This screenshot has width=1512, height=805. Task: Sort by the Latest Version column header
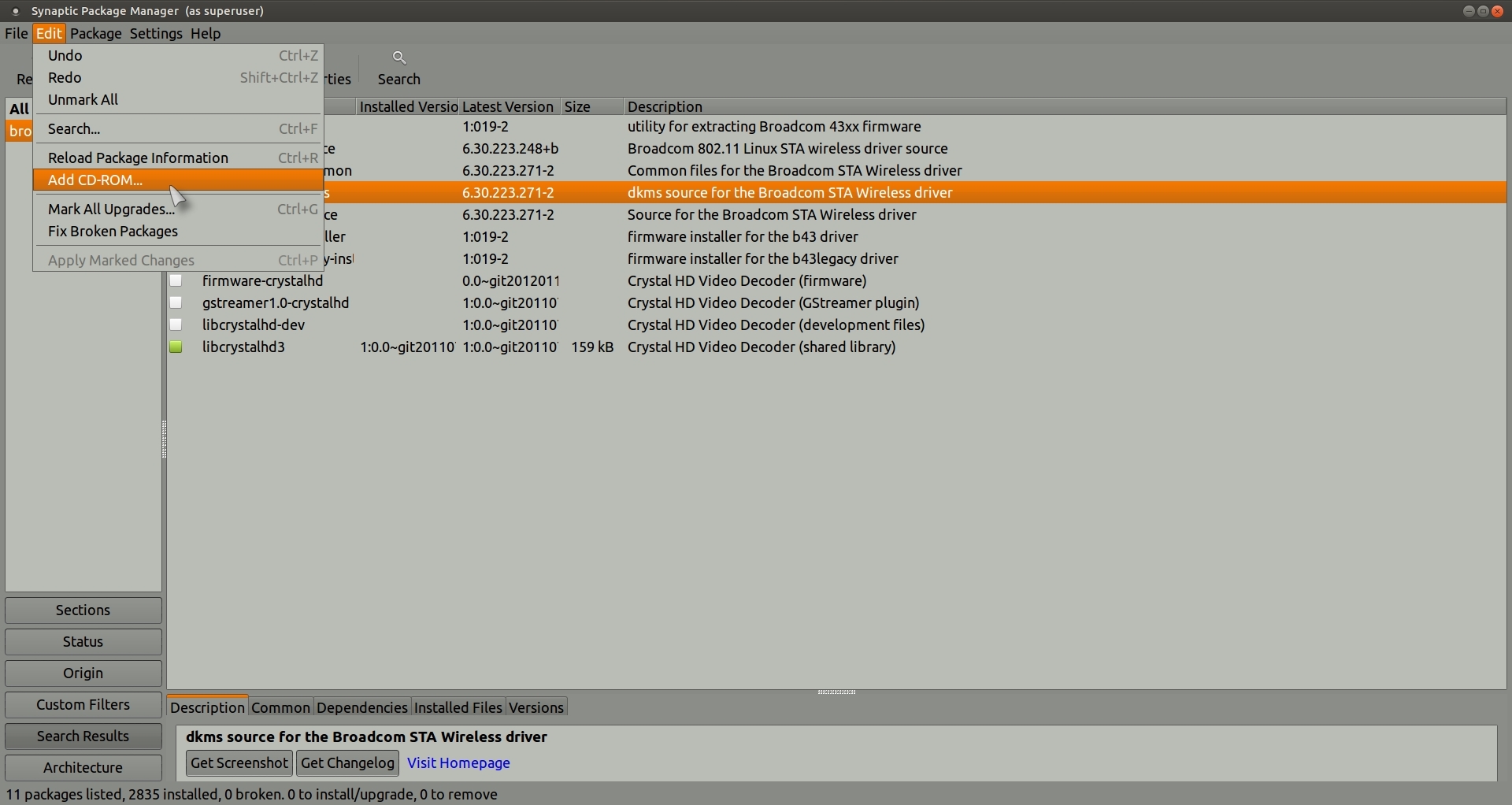point(510,106)
